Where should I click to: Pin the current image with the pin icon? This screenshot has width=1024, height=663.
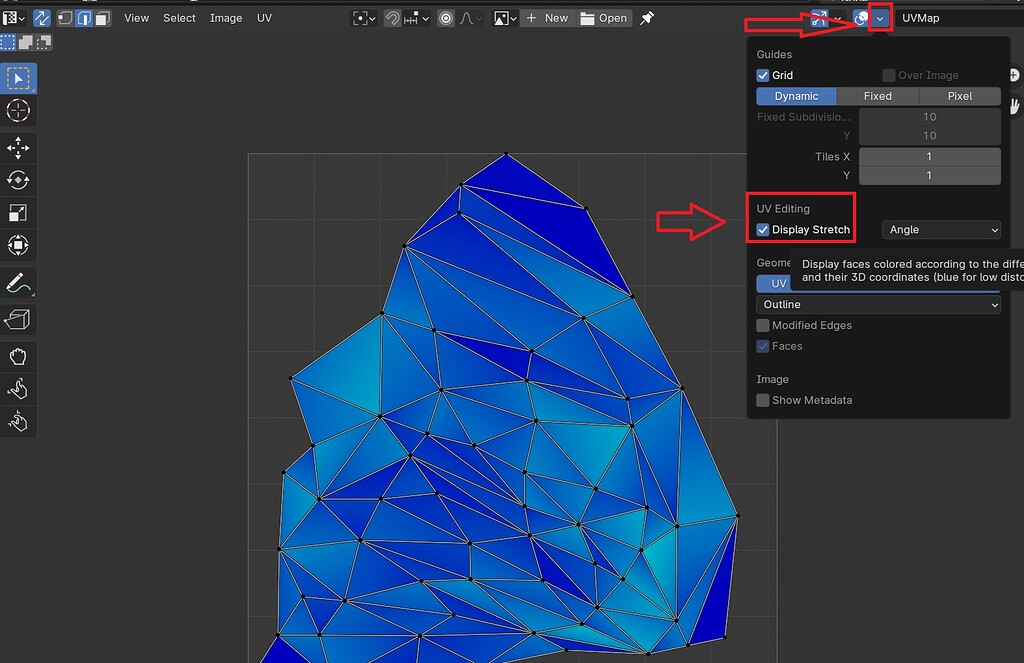click(x=649, y=17)
